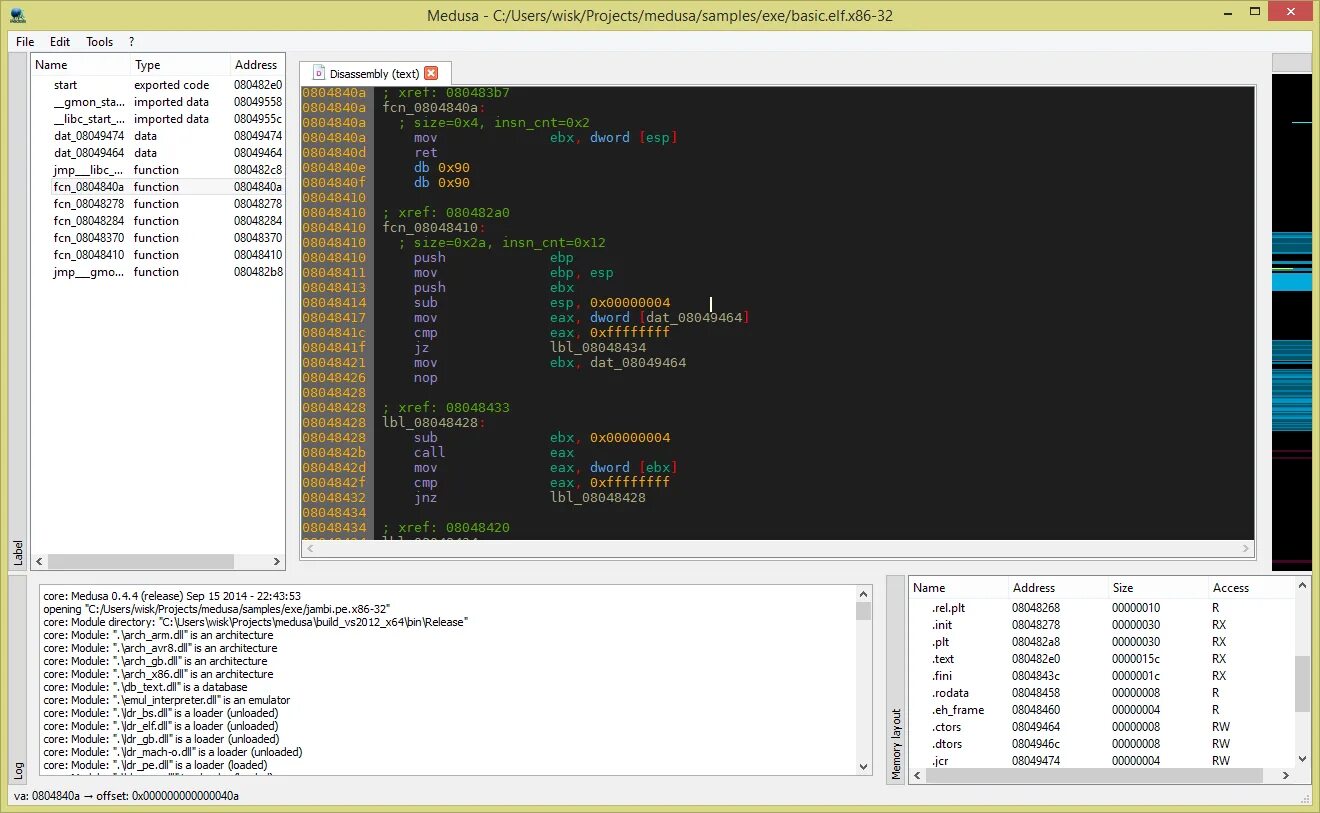This screenshot has height=813, width=1320.
Task: Sort labels by Name column header
Action: (x=81, y=65)
